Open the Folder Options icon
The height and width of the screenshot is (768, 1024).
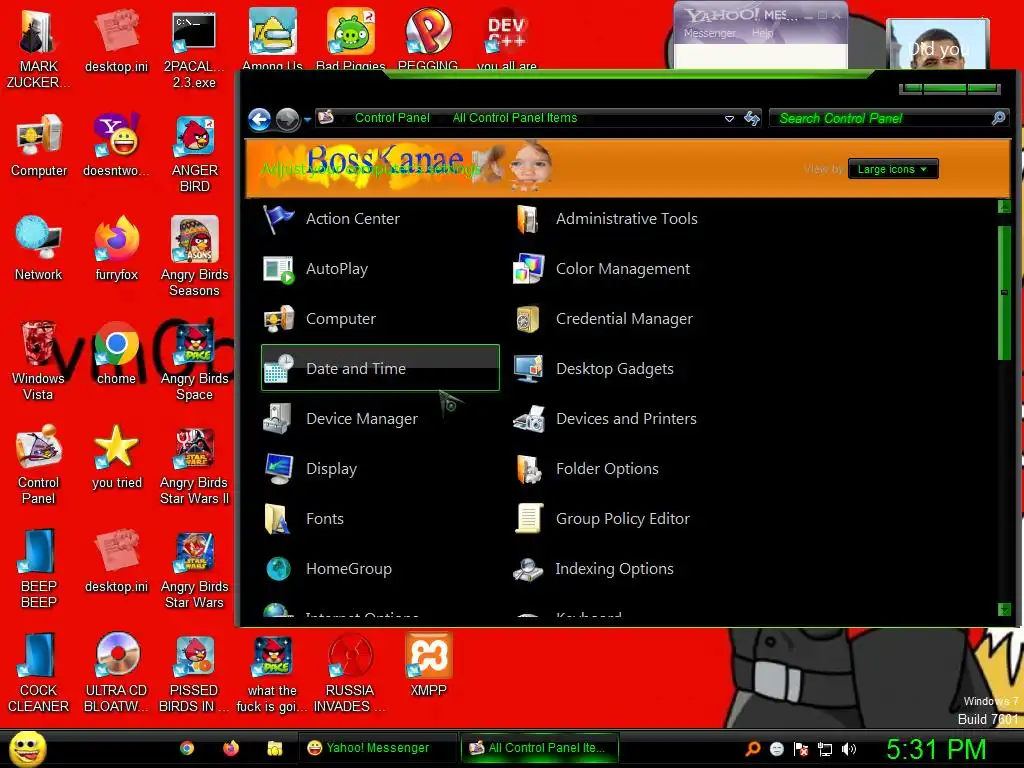(x=528, y=469)
